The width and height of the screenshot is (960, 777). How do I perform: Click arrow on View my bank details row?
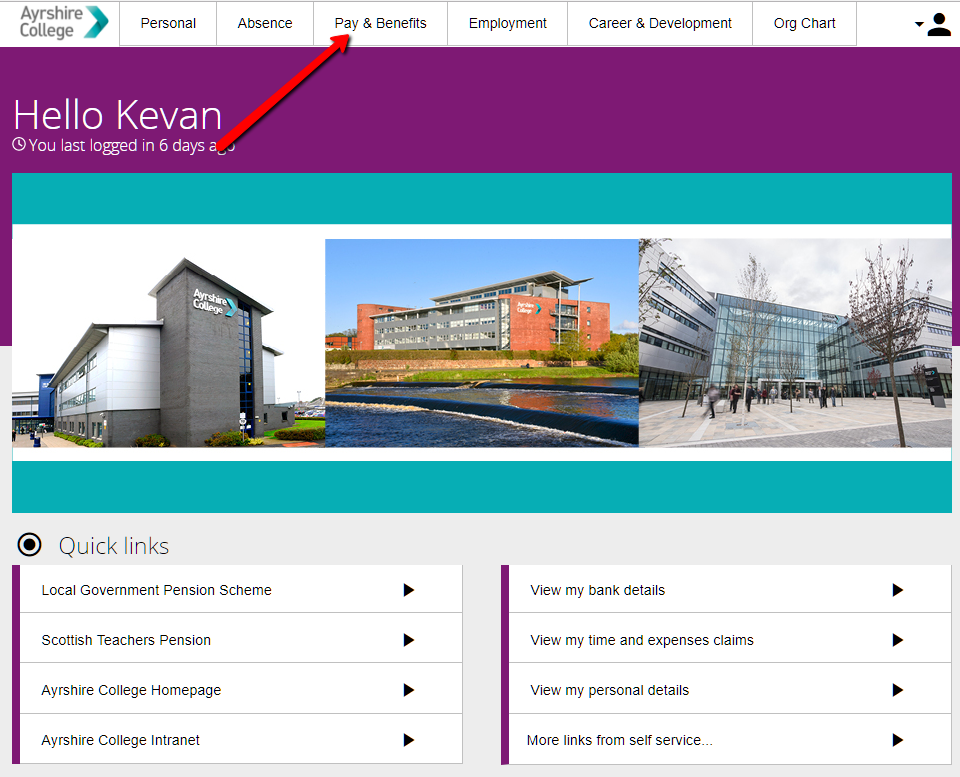tap(898, 590)
